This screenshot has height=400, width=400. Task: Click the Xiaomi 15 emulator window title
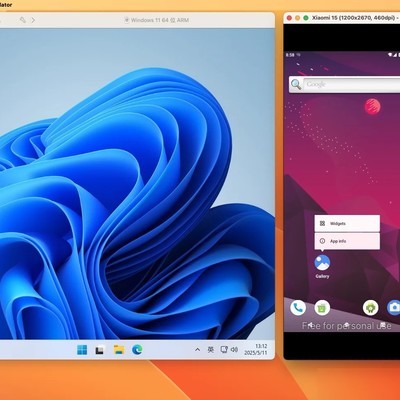coord(356,18)
